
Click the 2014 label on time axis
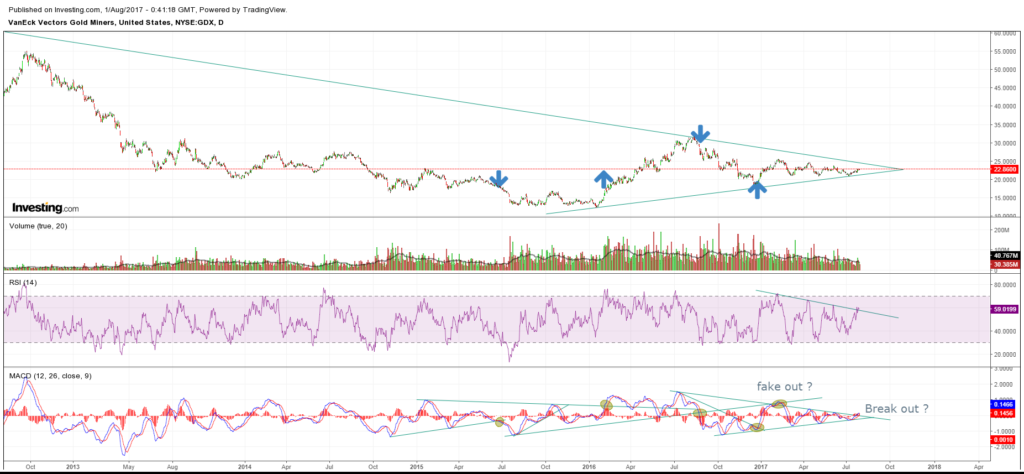pos(245,467)
